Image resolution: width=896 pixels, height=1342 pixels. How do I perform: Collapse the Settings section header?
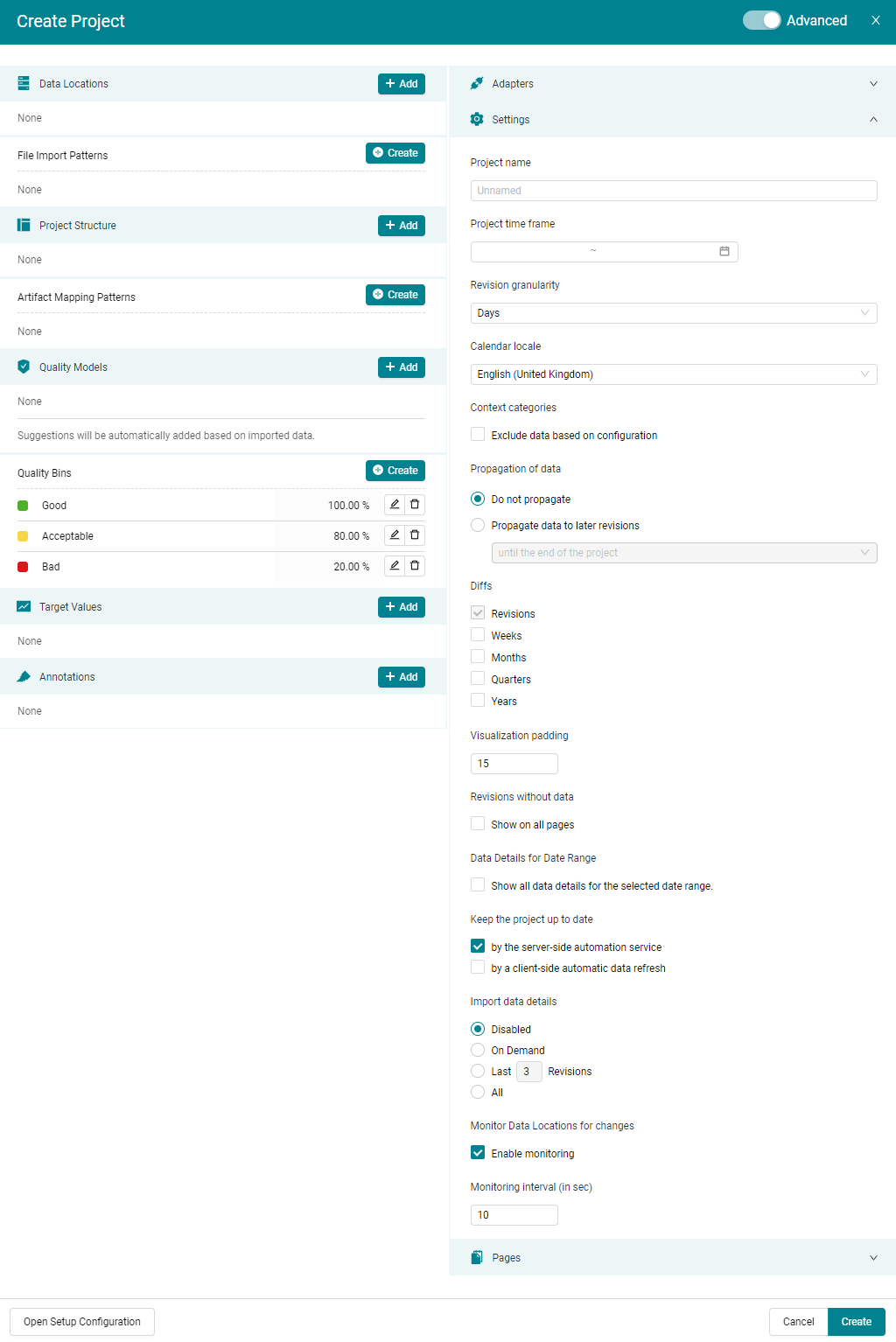point(672,120)
